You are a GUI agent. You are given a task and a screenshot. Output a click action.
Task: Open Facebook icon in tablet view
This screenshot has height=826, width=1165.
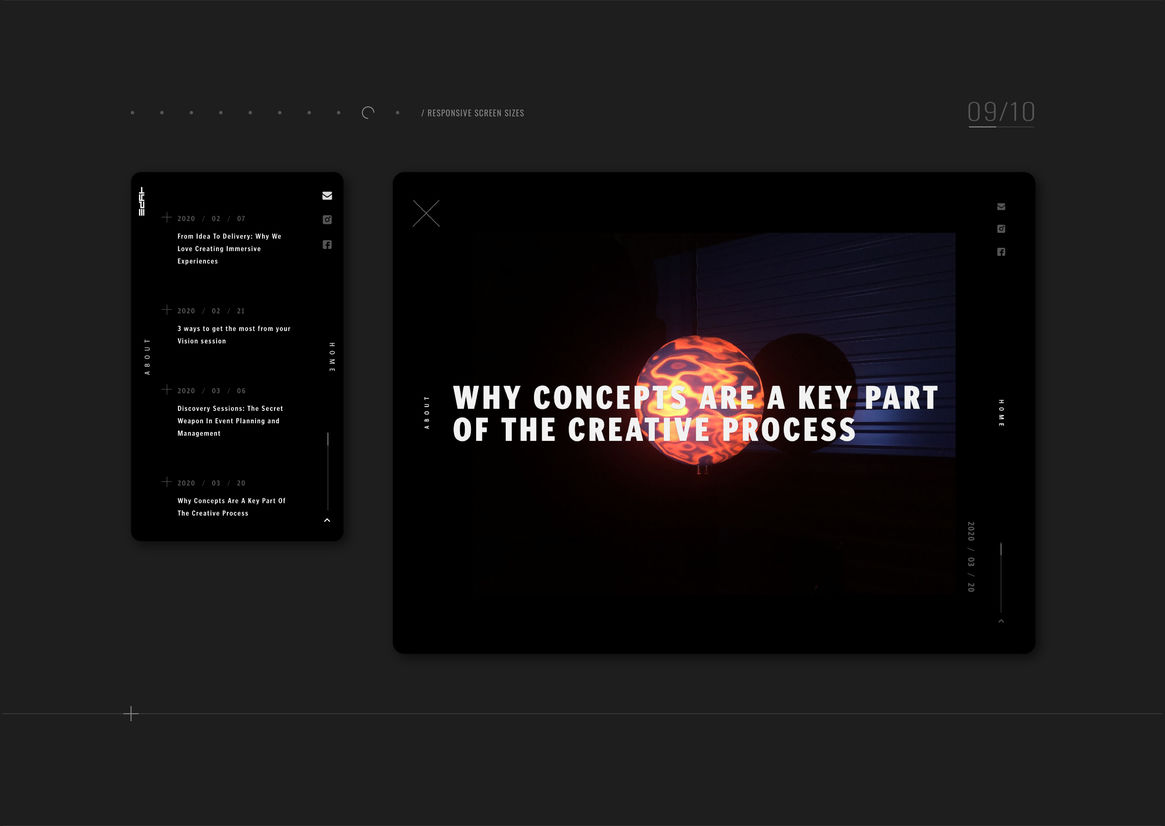point(1001,252)
